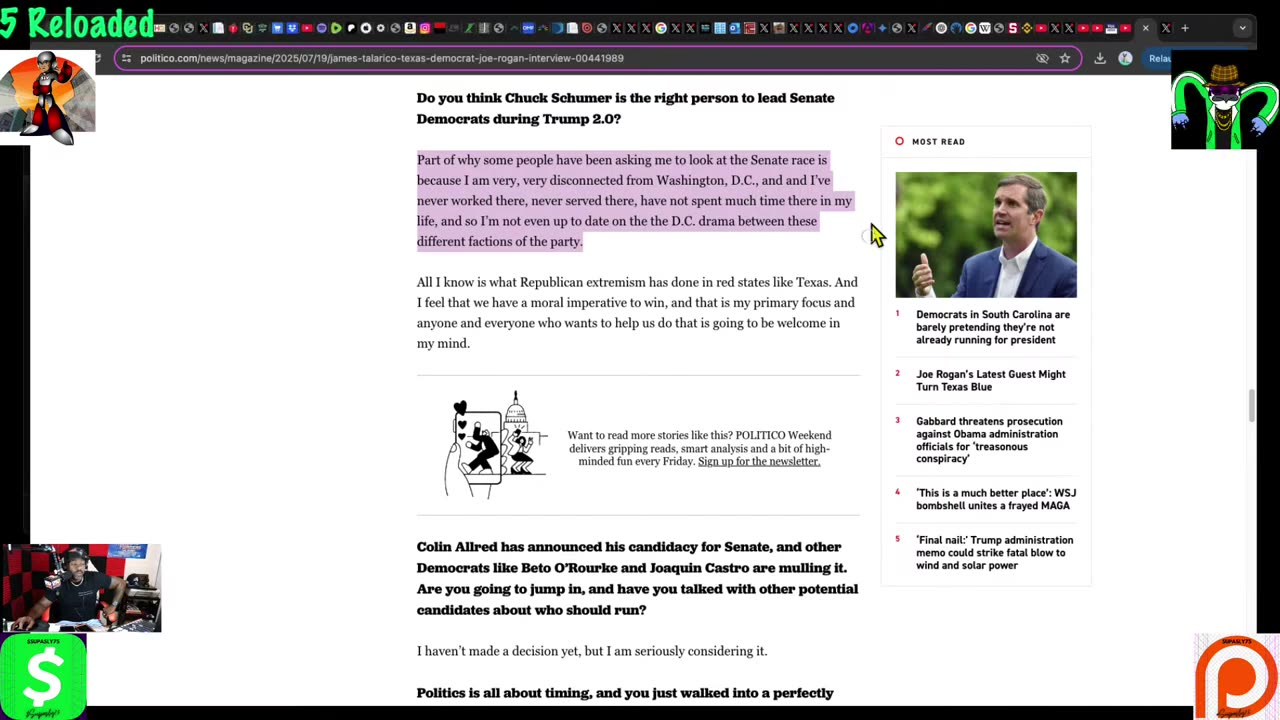Open 'Gabbard threatens prosecution' story

tap(989, 440)
